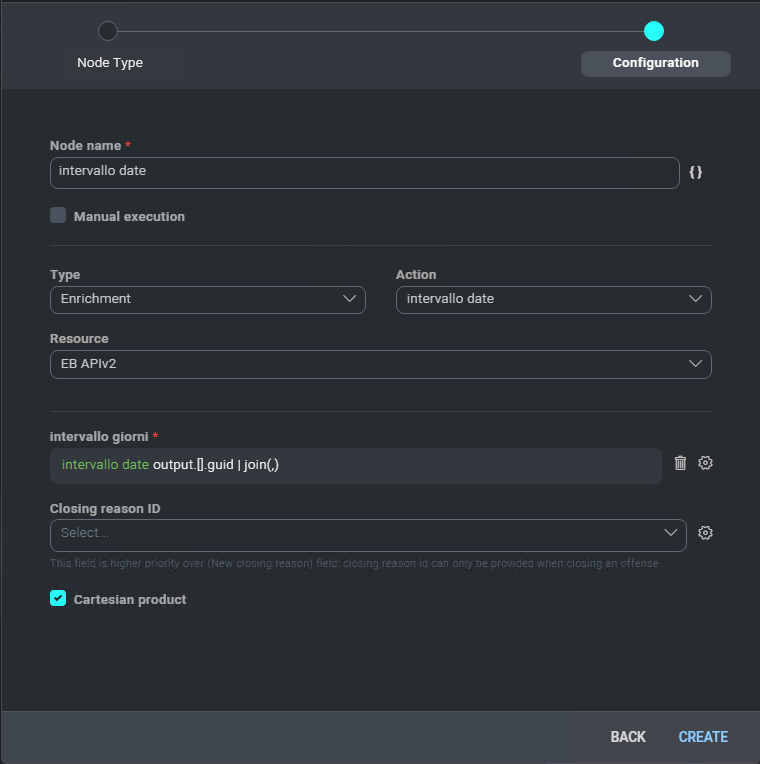Open settings gear beside Closing reason ID
This screenshot has height=764, width=760.
tap(705, 533)
